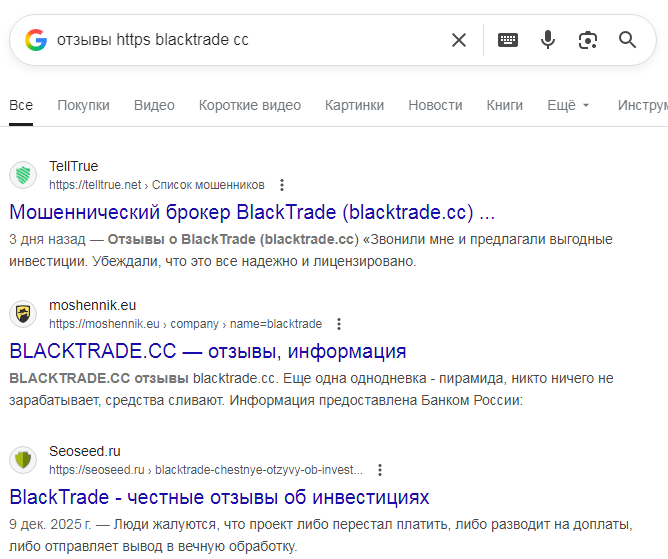
Task: Select the Короткие видео tab
Action: point(249,105)
